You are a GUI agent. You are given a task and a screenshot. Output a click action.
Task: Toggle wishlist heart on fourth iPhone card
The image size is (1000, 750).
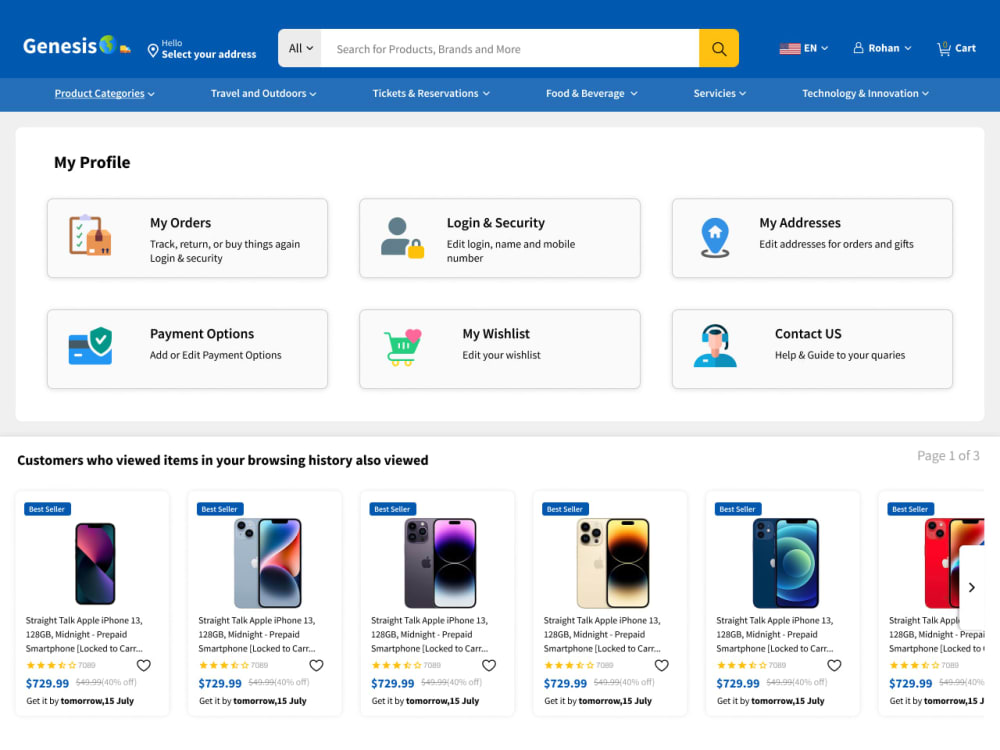(x=662, y=665)
